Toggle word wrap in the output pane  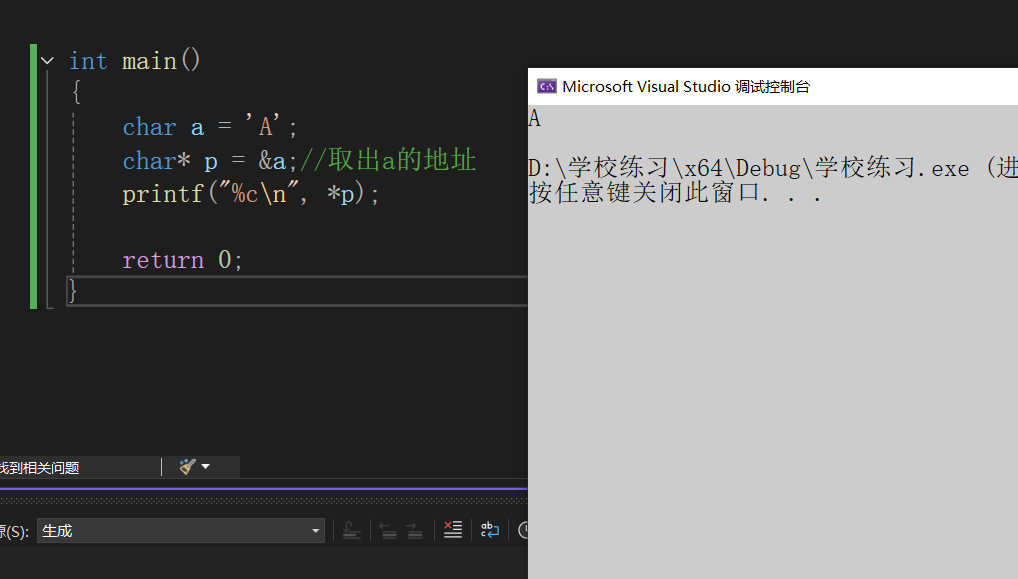tap(490, 530)
